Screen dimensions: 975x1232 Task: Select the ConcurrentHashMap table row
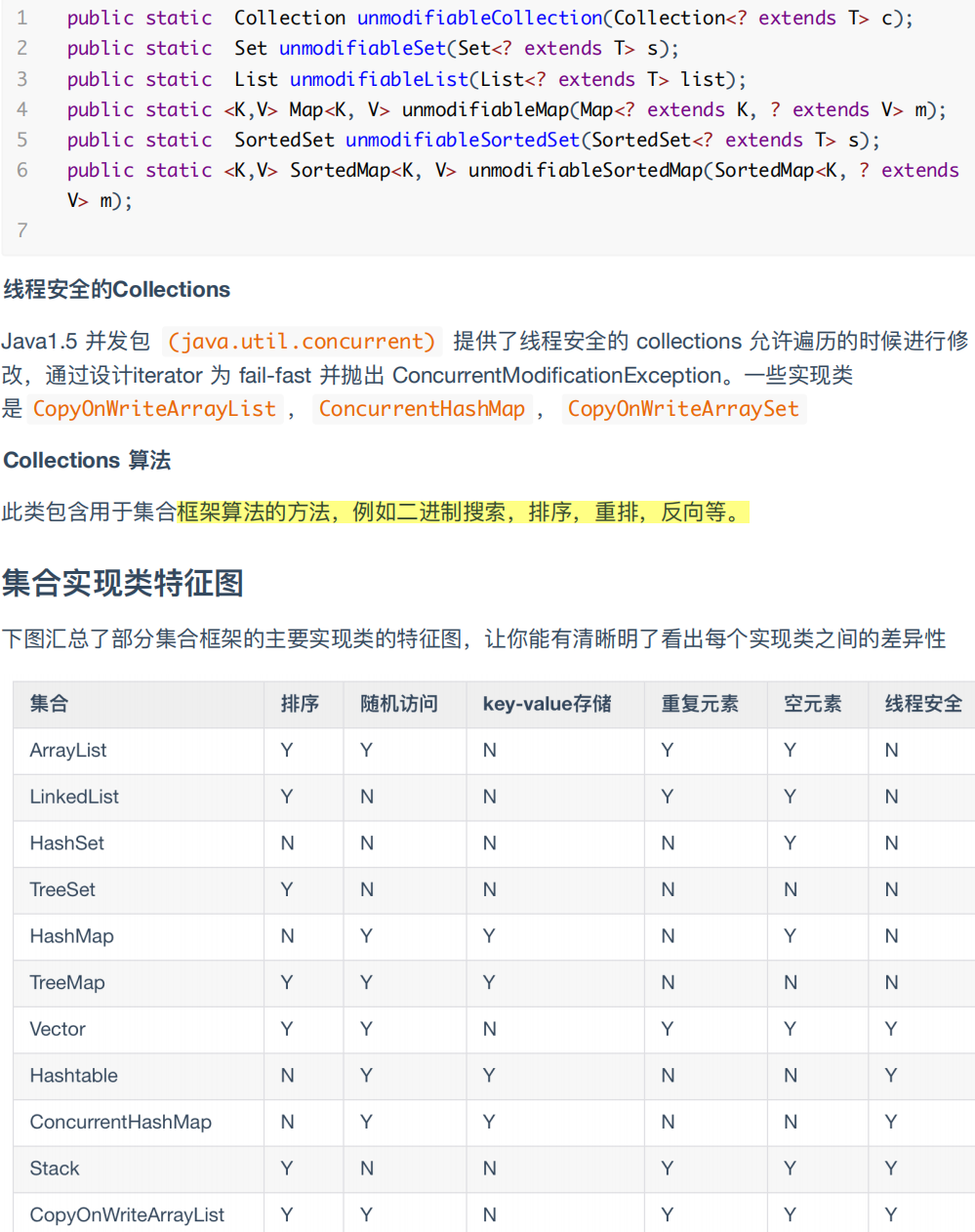coord(119,1122)
